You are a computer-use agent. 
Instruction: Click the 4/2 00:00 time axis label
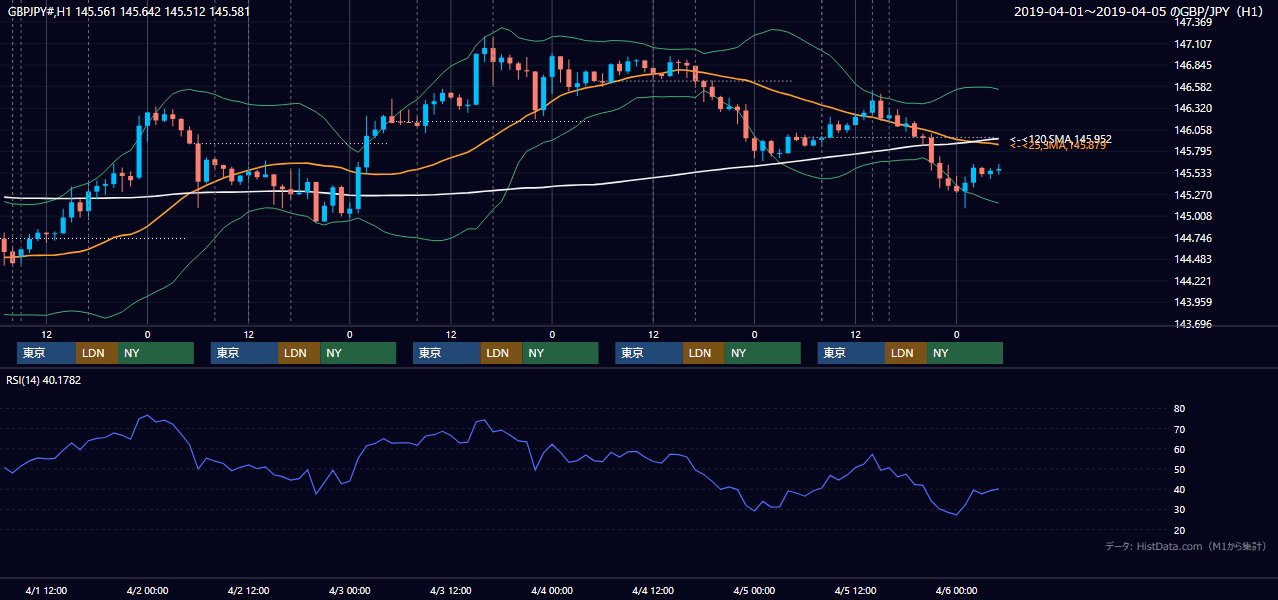coord(147,590)
